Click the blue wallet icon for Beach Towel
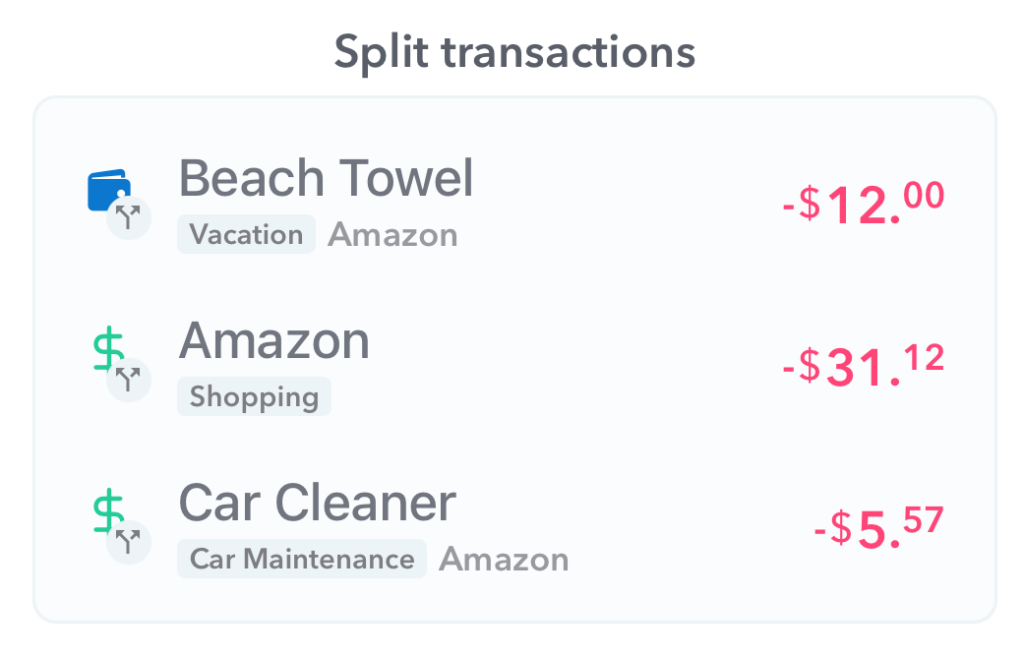This screenshot has width=1024, height=657. (109, 189)
